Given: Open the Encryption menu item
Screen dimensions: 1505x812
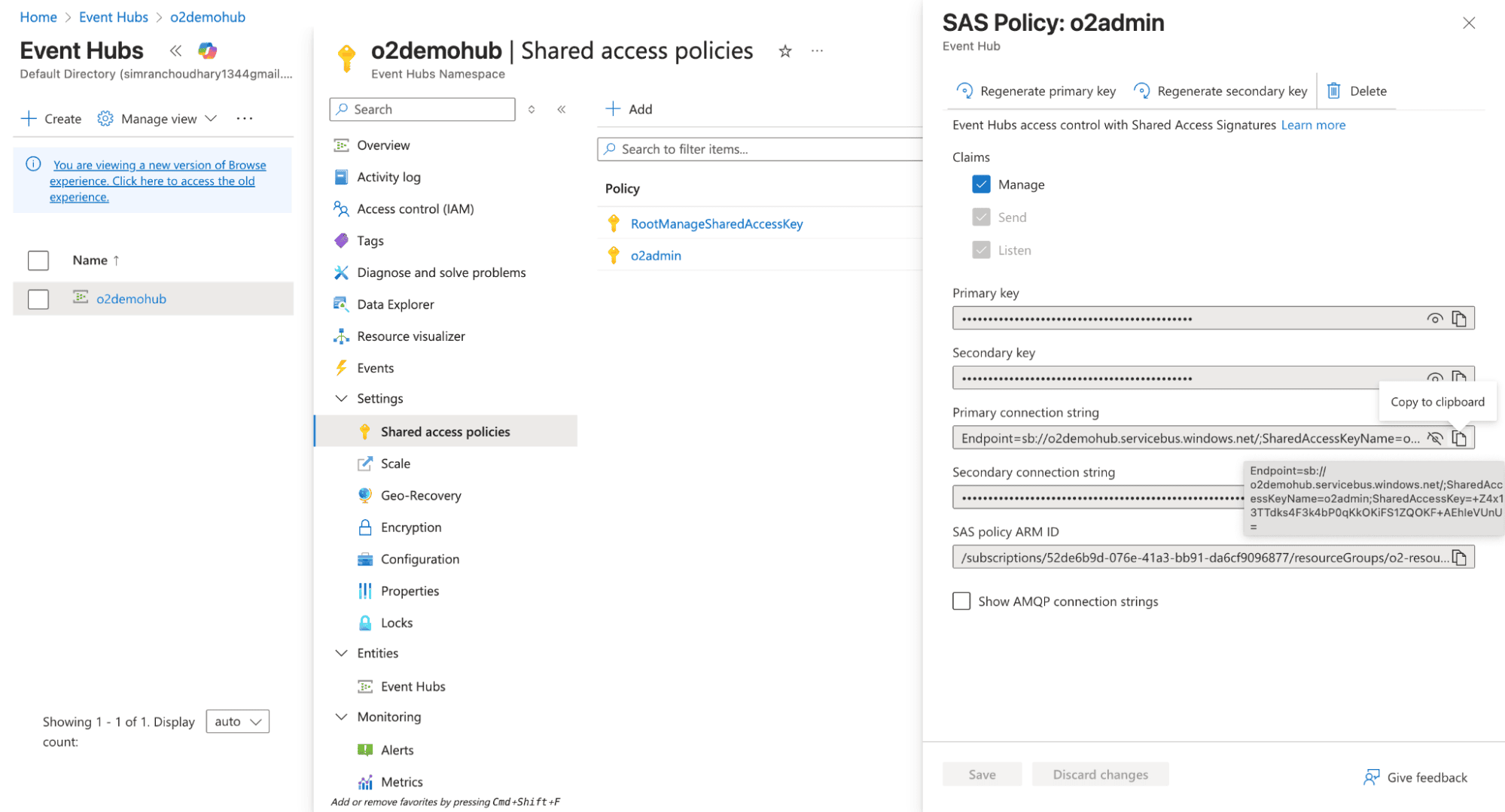Looking at the screenshot, I should pos(410,528).
